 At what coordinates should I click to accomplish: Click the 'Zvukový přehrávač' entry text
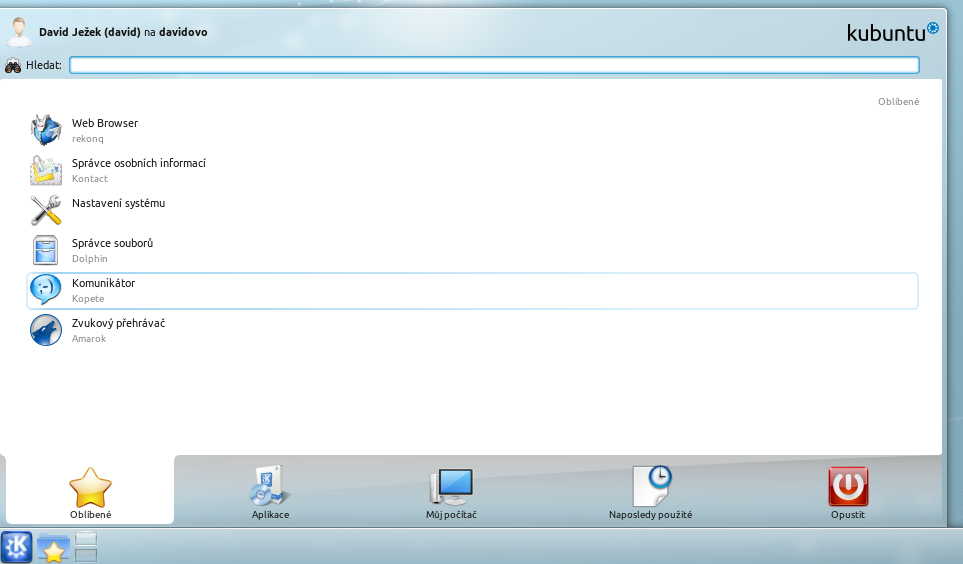coord(119,323)
